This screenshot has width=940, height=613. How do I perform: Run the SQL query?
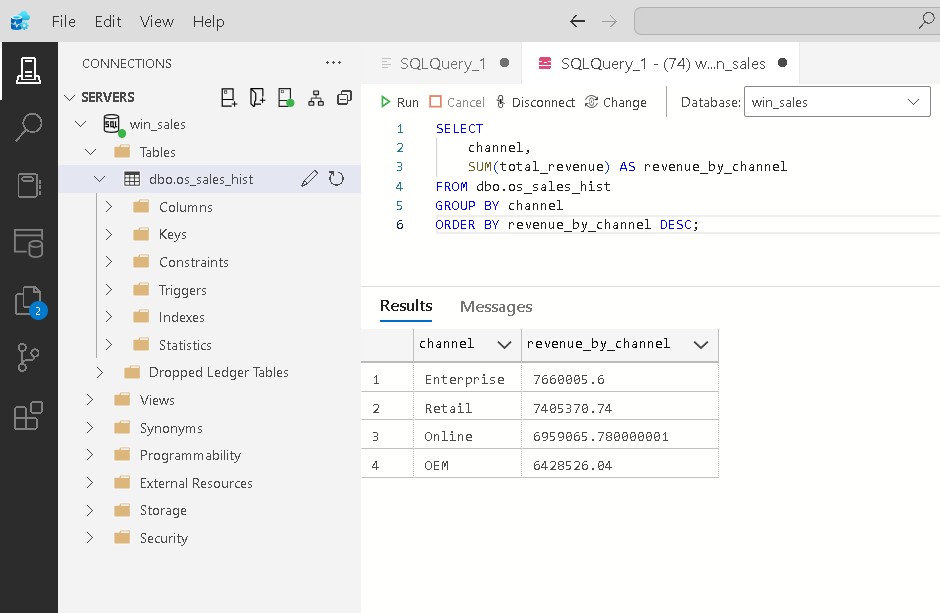coord(399,102)
